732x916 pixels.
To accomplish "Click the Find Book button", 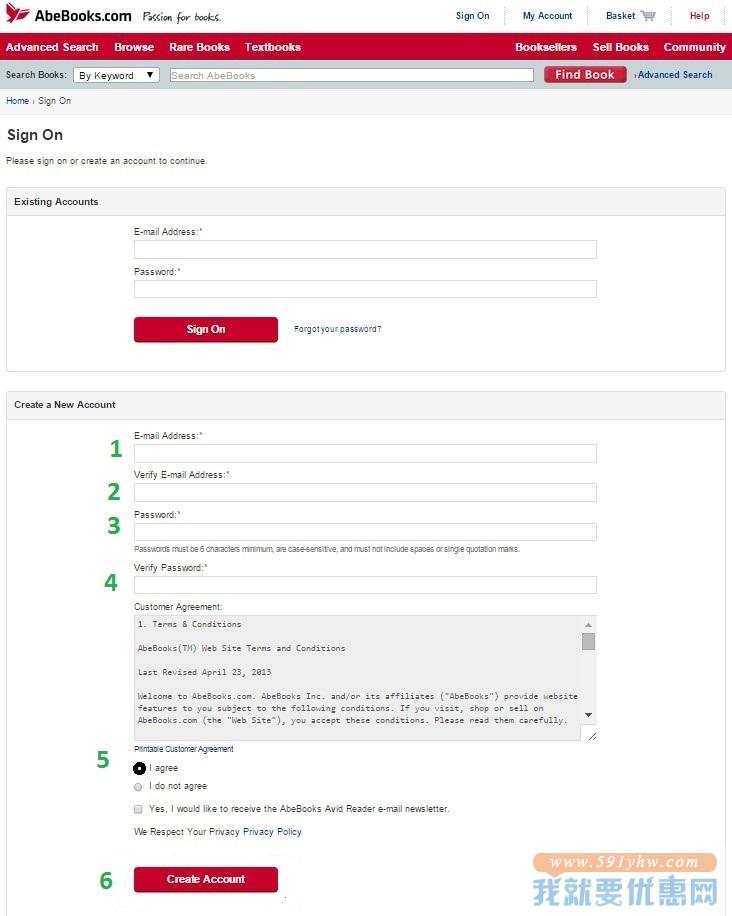I will click(x=585, y=74).
